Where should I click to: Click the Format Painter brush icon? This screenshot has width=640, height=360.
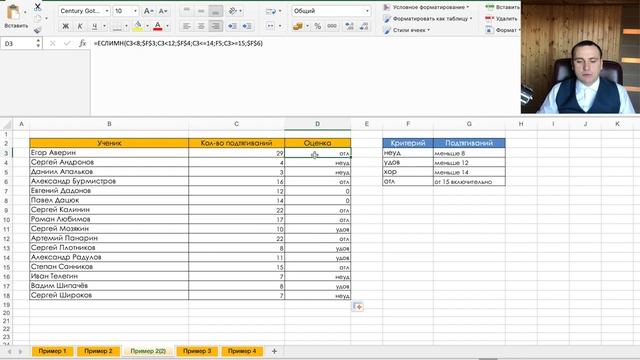(38, 30)
